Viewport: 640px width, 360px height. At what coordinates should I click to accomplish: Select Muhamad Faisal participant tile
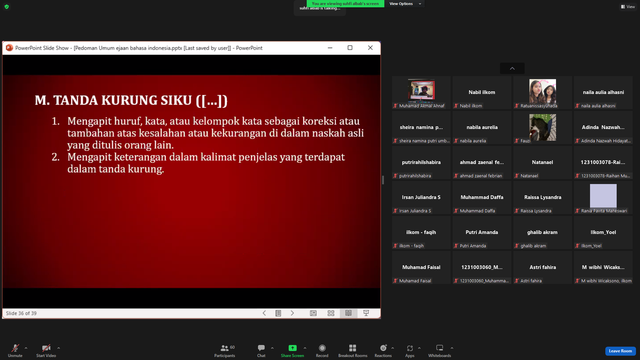(x=421, y=268)
